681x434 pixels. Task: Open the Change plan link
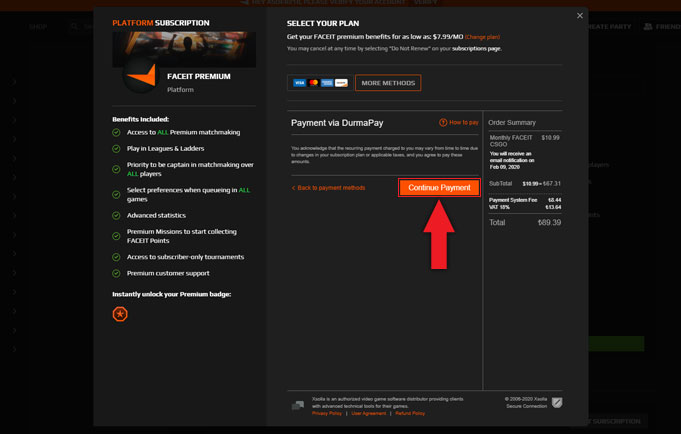[x=482, y=37]
